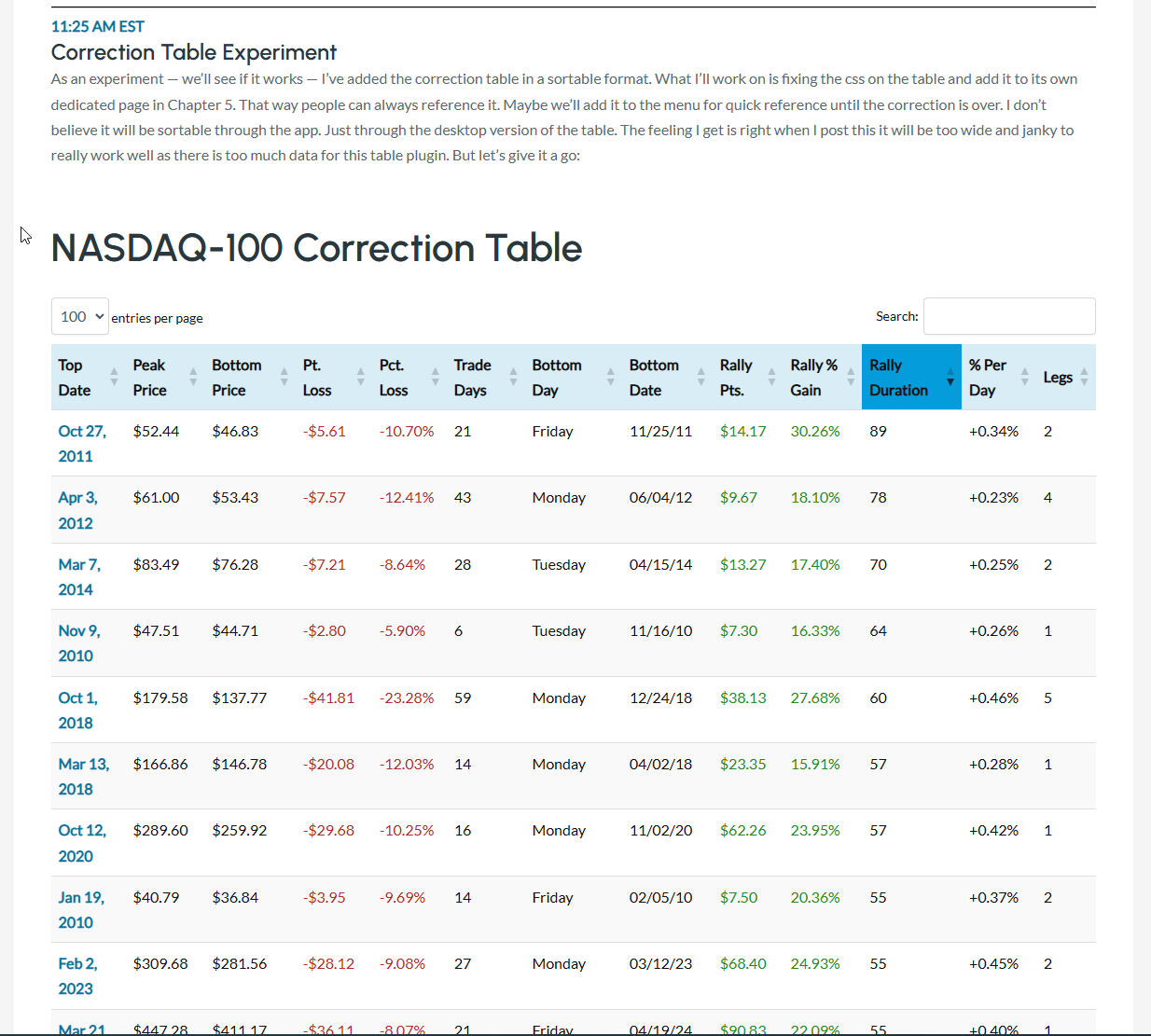Click sort arrows beside Bottom Day header

pos(610,378)
